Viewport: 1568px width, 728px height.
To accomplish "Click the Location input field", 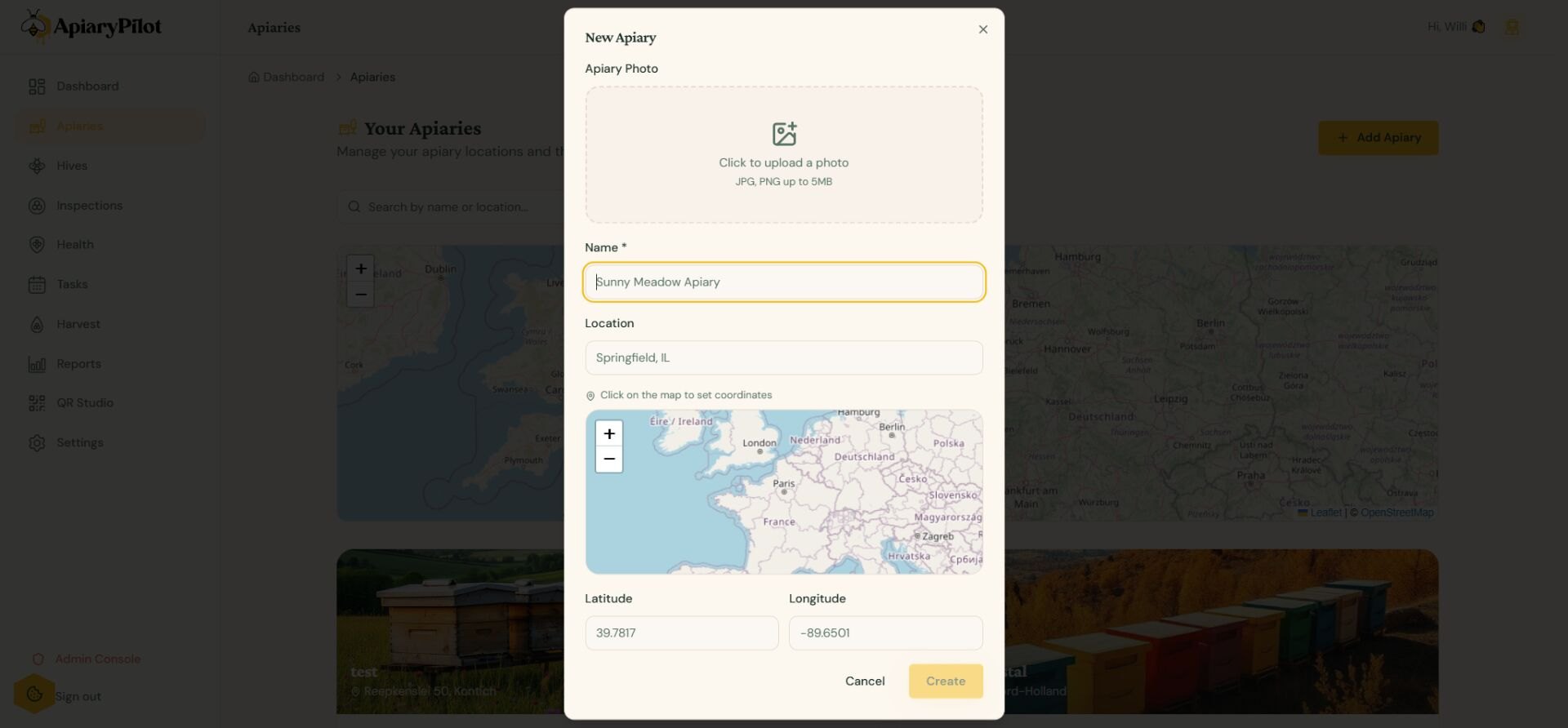I will click(784, 358).
